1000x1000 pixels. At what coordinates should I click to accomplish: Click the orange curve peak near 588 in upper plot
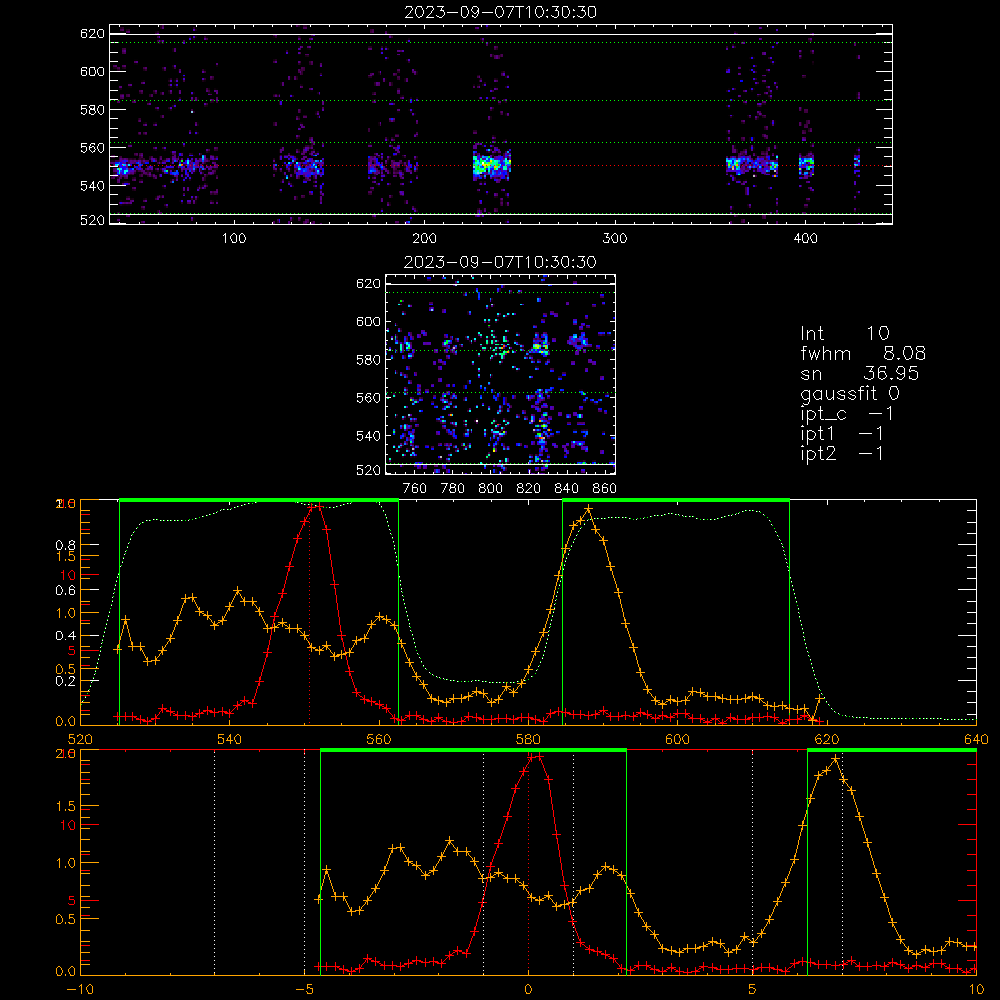[589, 509]
